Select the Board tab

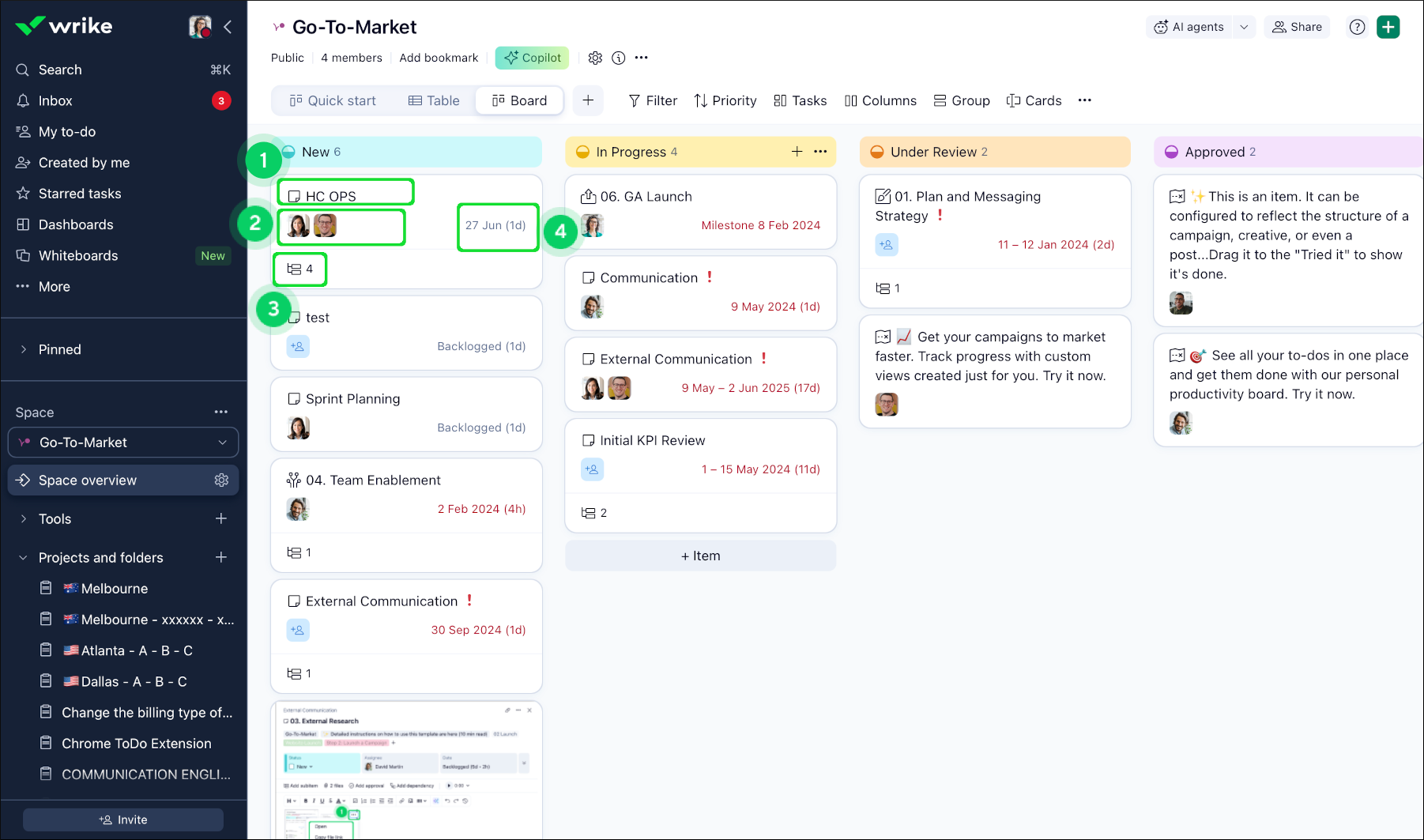tap(519, 100)
